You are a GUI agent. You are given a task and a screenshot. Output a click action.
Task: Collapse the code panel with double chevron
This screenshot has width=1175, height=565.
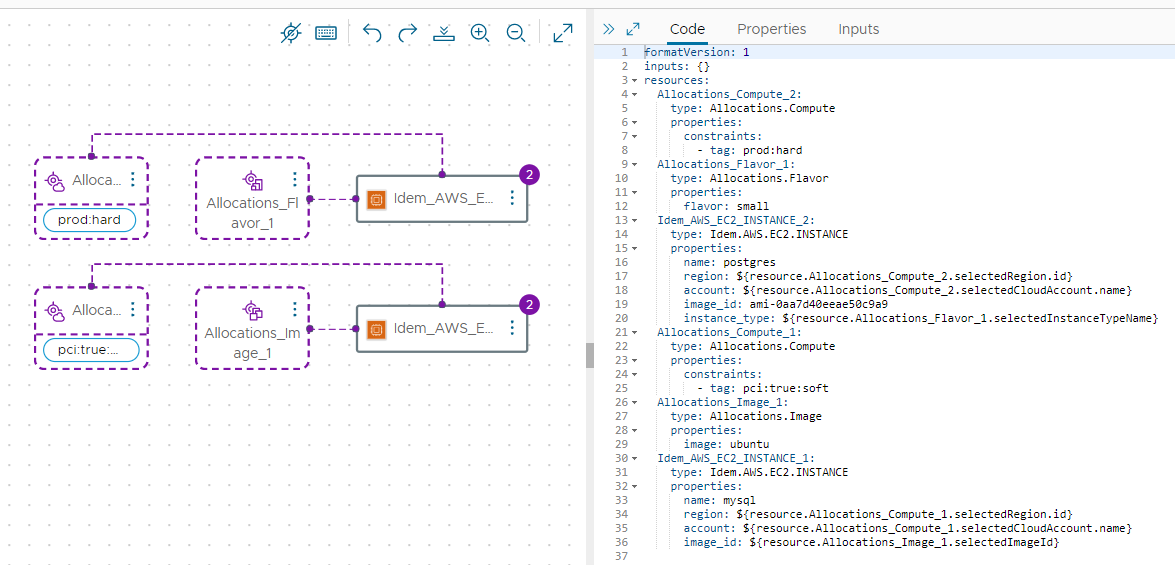tap(609, 29)
